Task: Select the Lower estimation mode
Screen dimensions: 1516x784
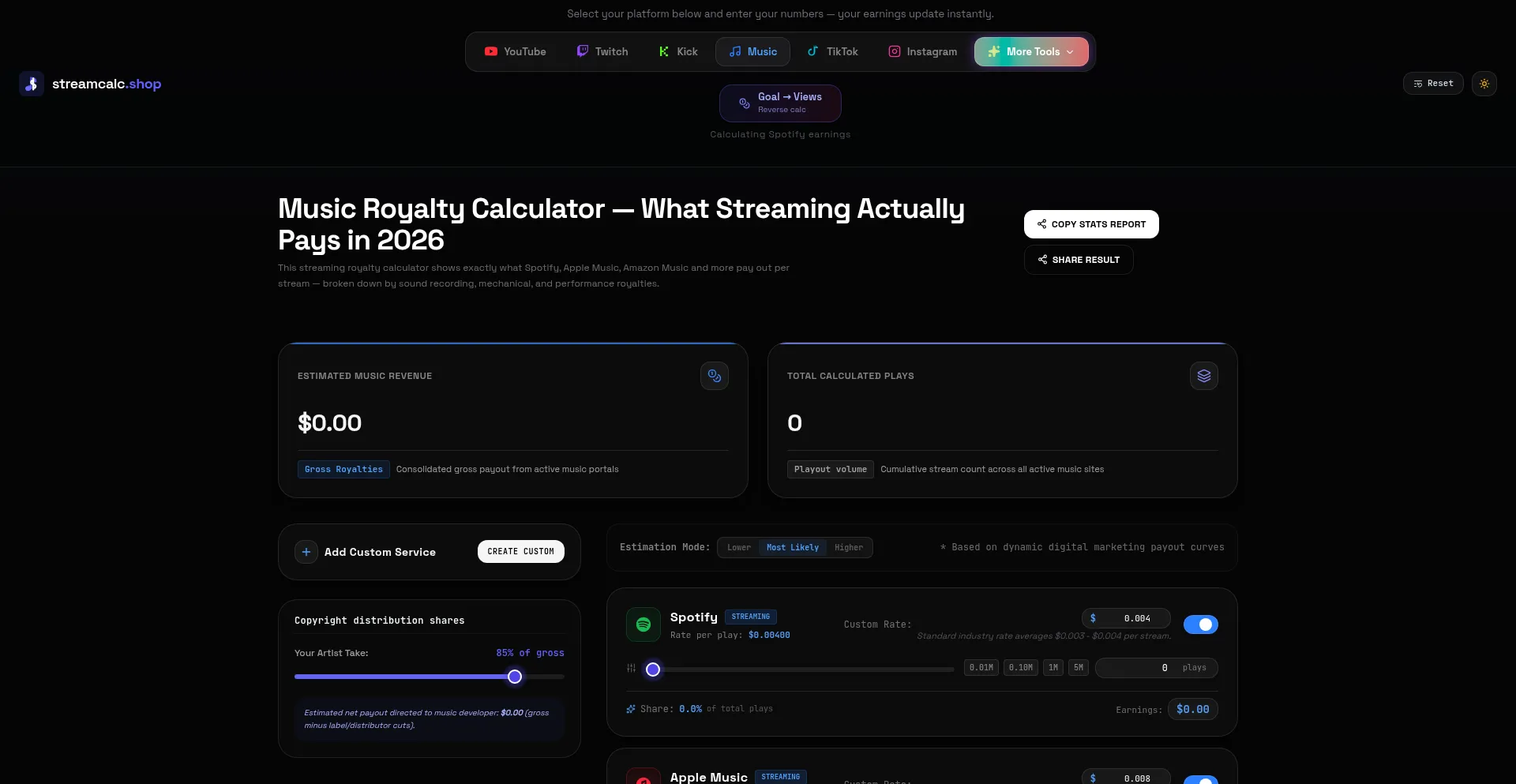Action: [x=739, y=547]
